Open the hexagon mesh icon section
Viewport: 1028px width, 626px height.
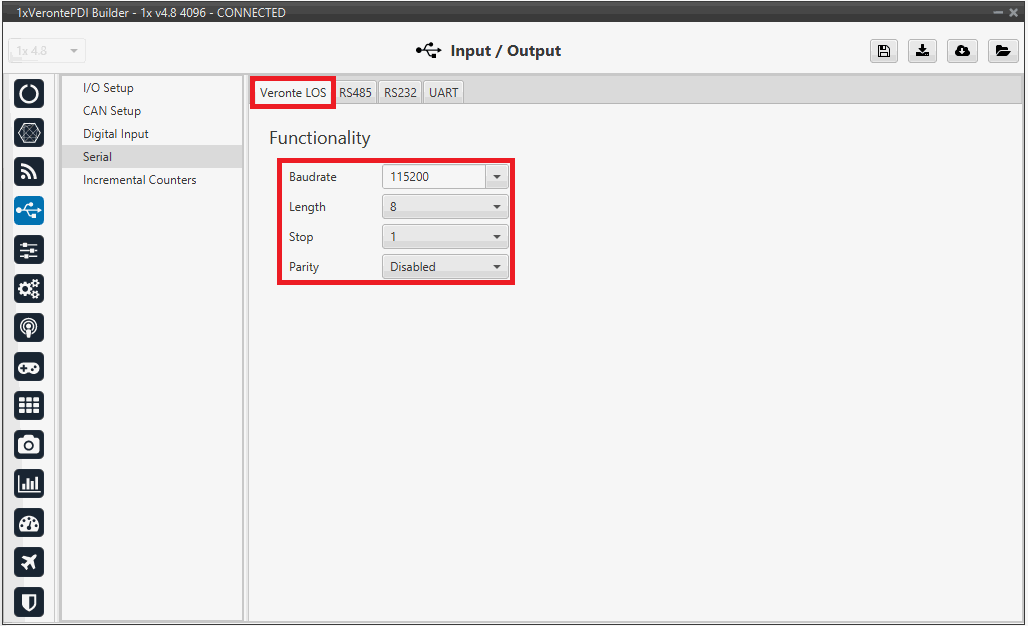coord(29,133)
